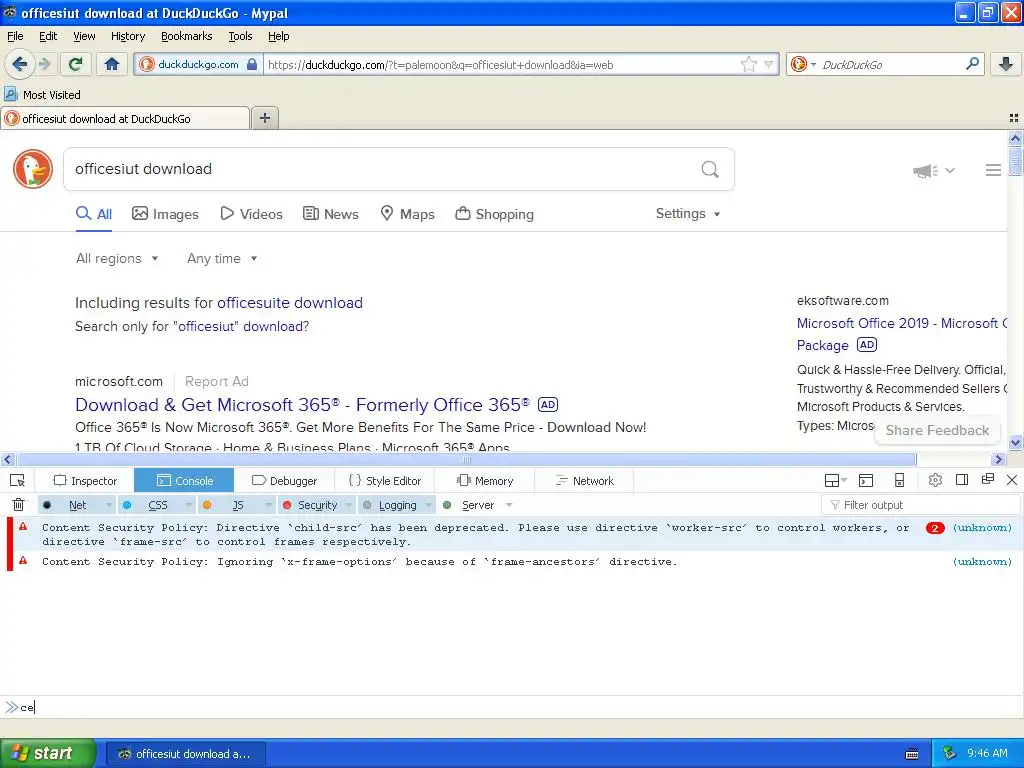Clear console output with the trash icon
The height and width of the screenshot is (768, 1024).
click(18, 505)
